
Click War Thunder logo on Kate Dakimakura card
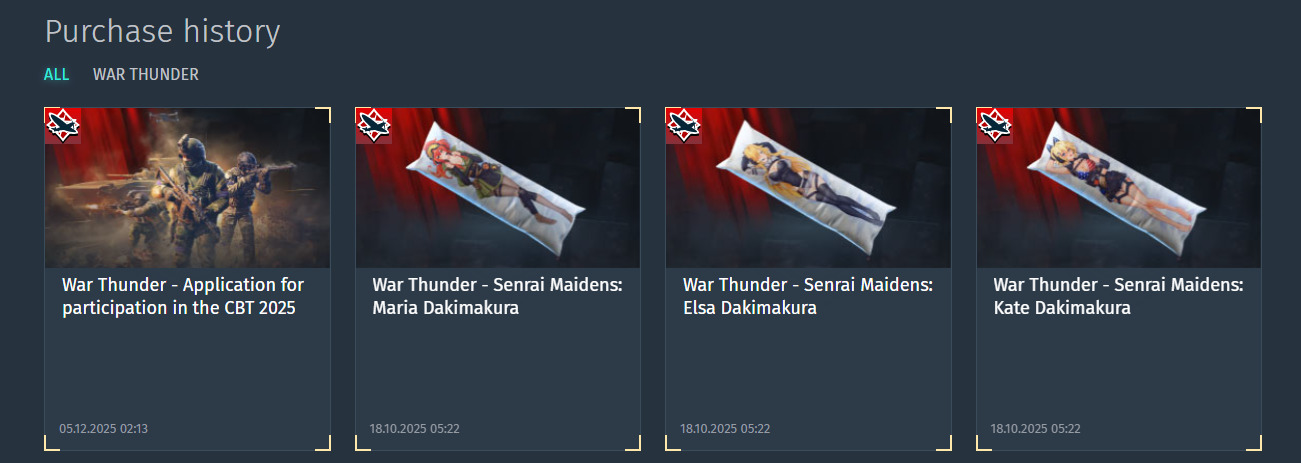coord(995,126)
